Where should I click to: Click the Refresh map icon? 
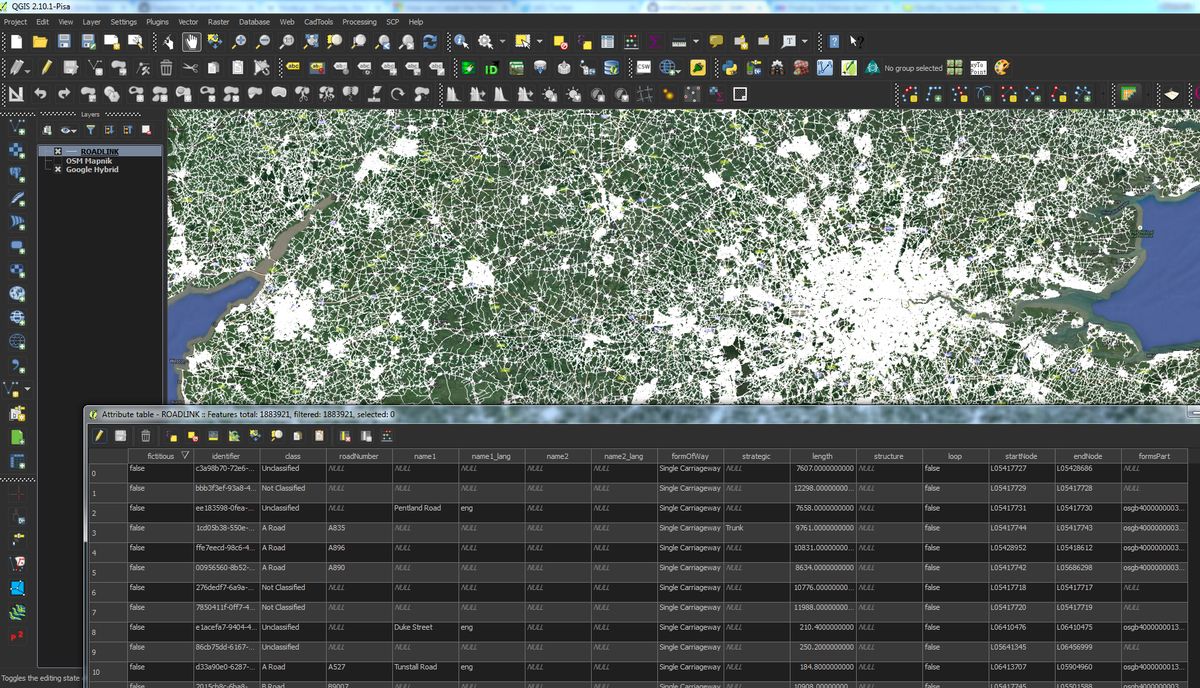point(430,41)
